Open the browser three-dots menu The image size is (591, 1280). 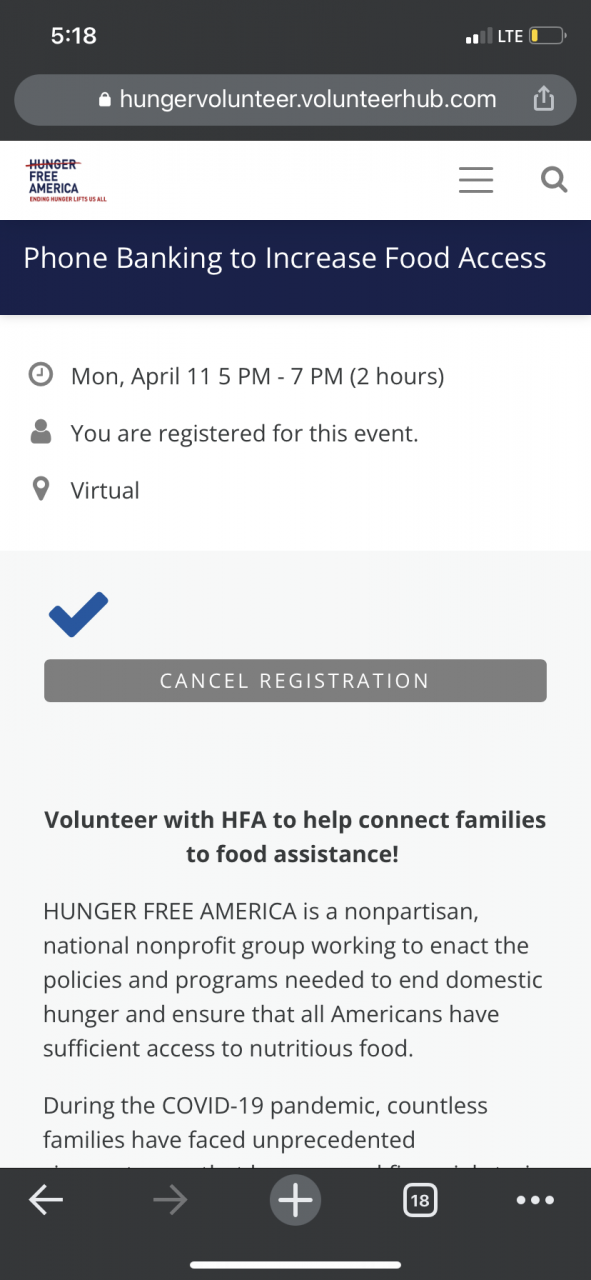[x=535, y=1201]
